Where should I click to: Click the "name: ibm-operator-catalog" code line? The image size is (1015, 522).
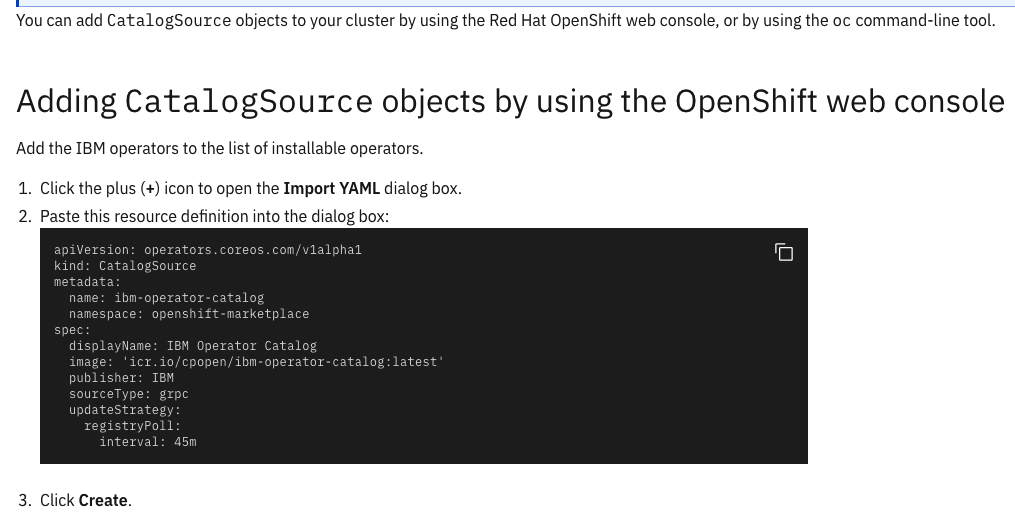(x=166, y=298)
